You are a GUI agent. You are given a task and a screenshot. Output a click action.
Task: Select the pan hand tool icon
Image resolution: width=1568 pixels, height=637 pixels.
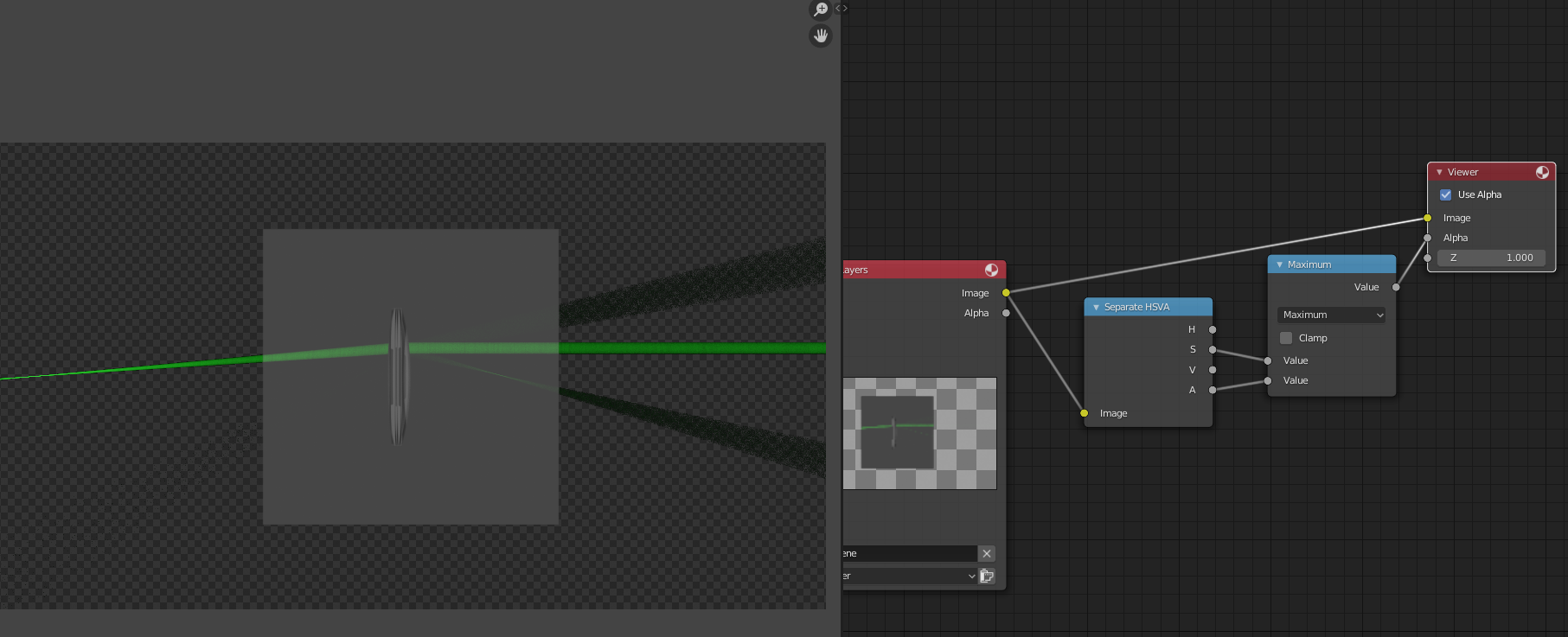point(820,35)
